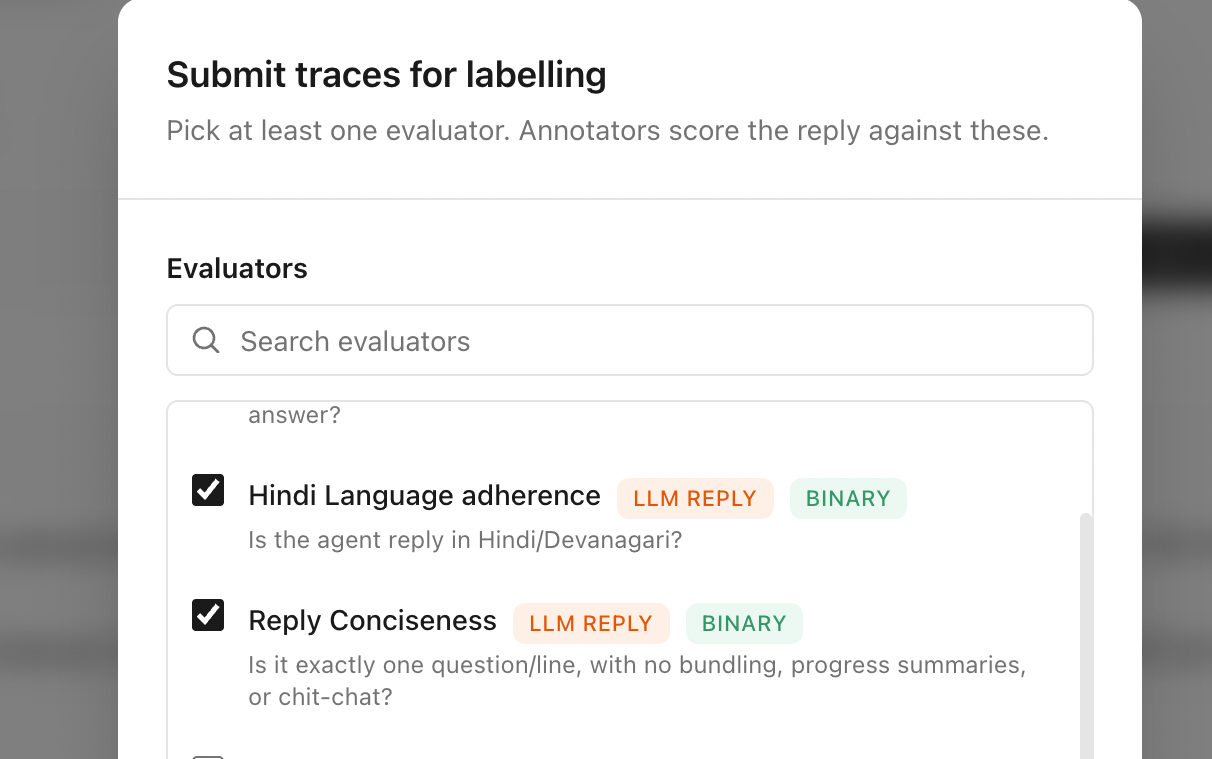Click the Pick at least one evaluator subtitle

tap(607, 131)
